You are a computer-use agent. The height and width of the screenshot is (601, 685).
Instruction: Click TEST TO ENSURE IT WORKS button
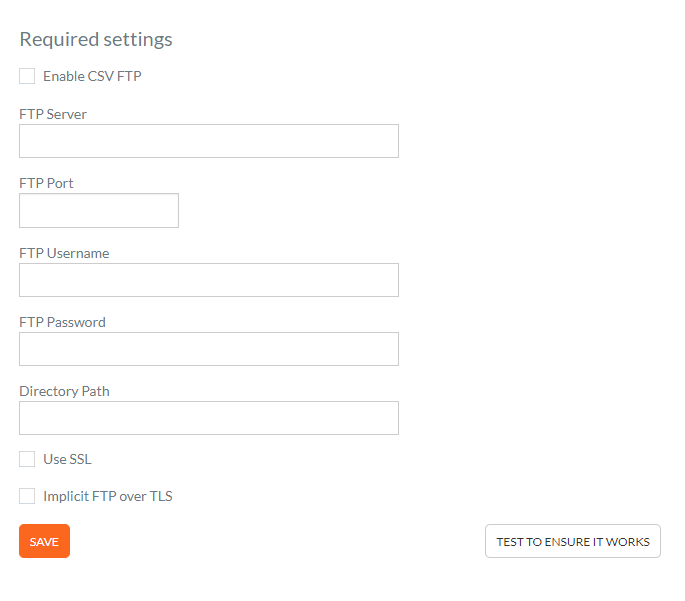click(573, 541)
